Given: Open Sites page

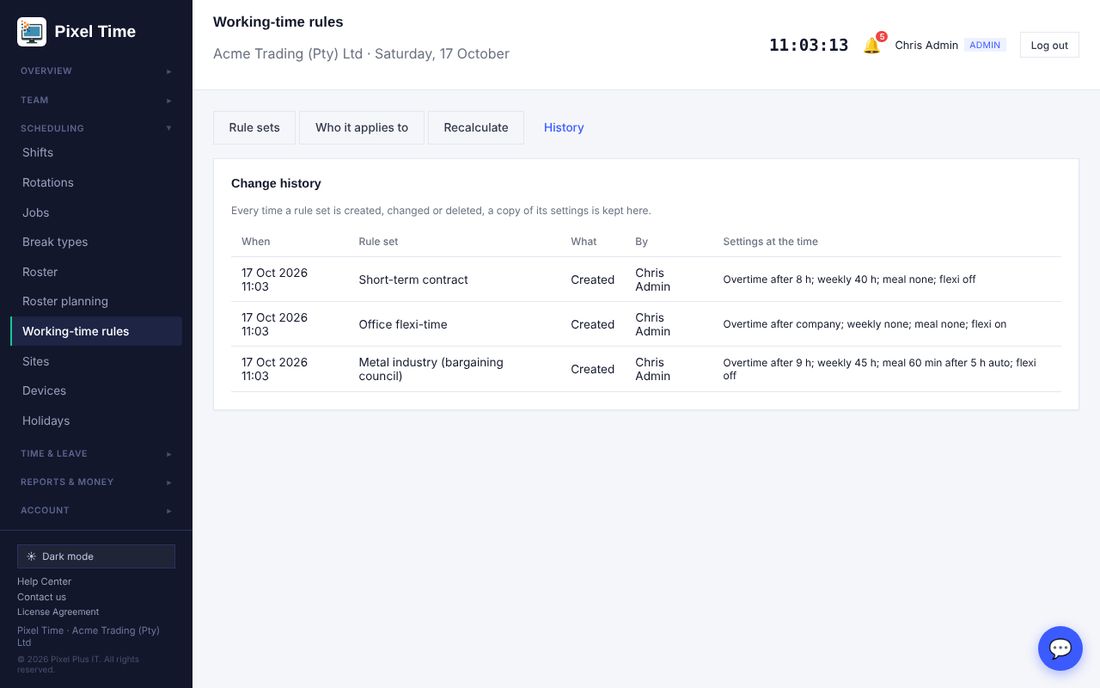Looking at the screenshot, I should pyautogui.click(x=96, y=361).
